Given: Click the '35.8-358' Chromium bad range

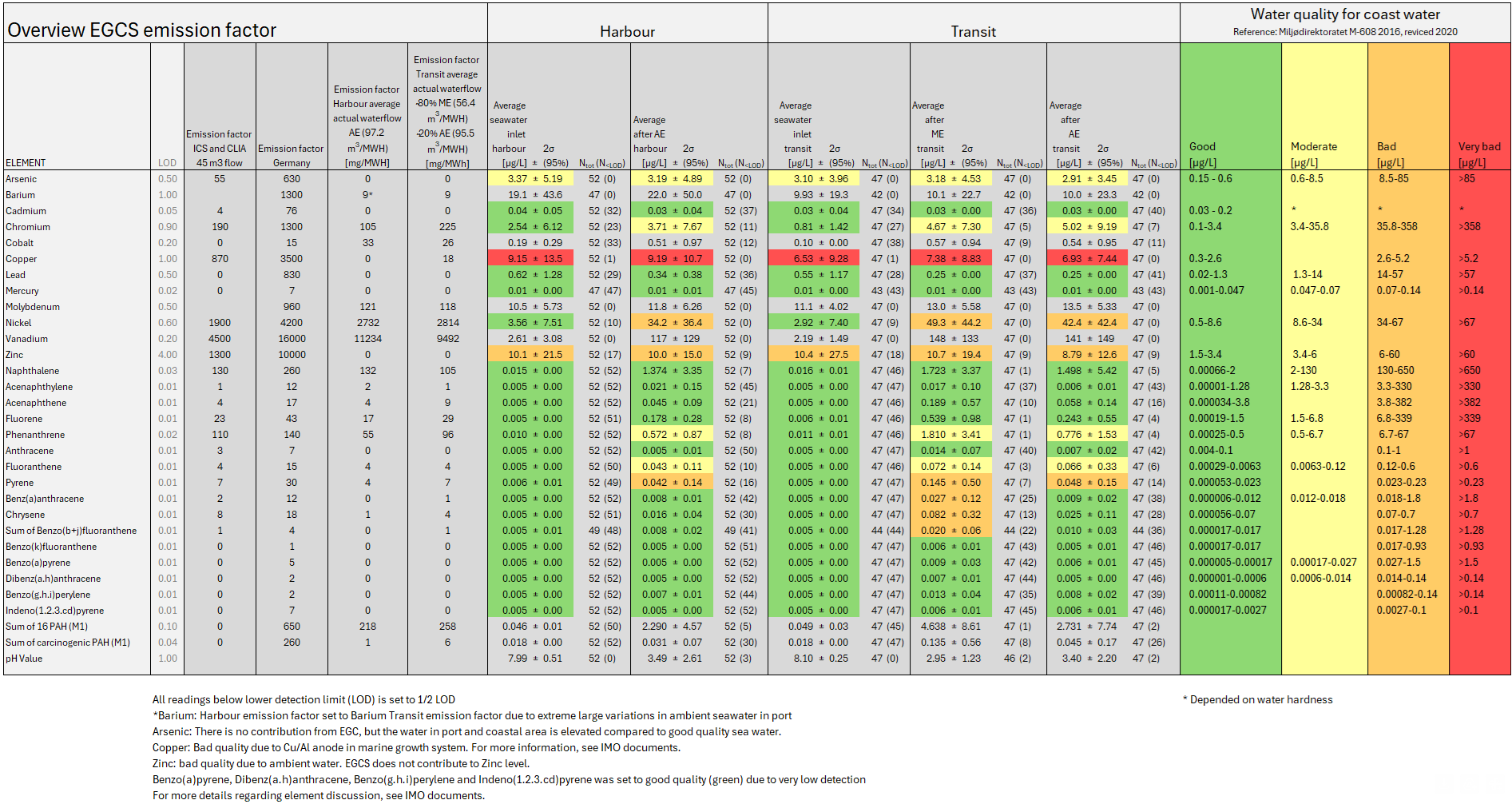Looking at the screenshot, I should 1396,227.
